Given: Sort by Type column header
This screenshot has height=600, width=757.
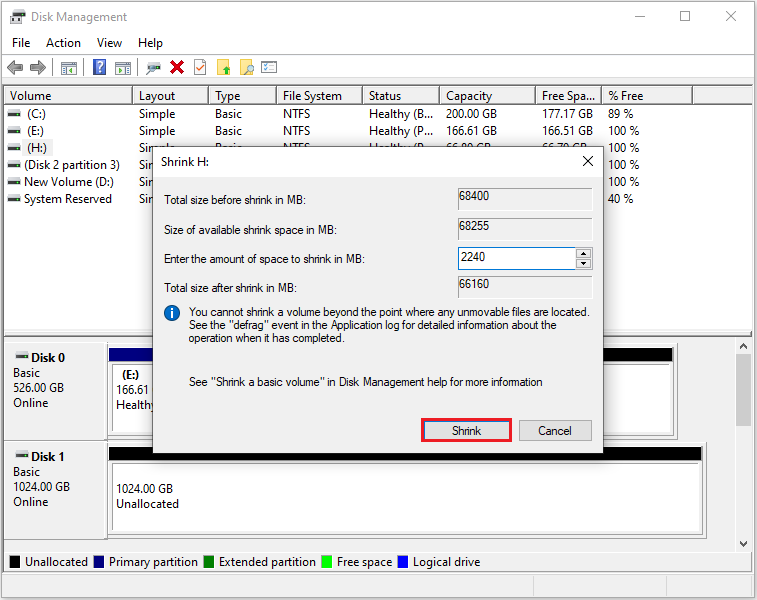Looking at the screenshot, I should pyautogui.click(x=242, y=96).
